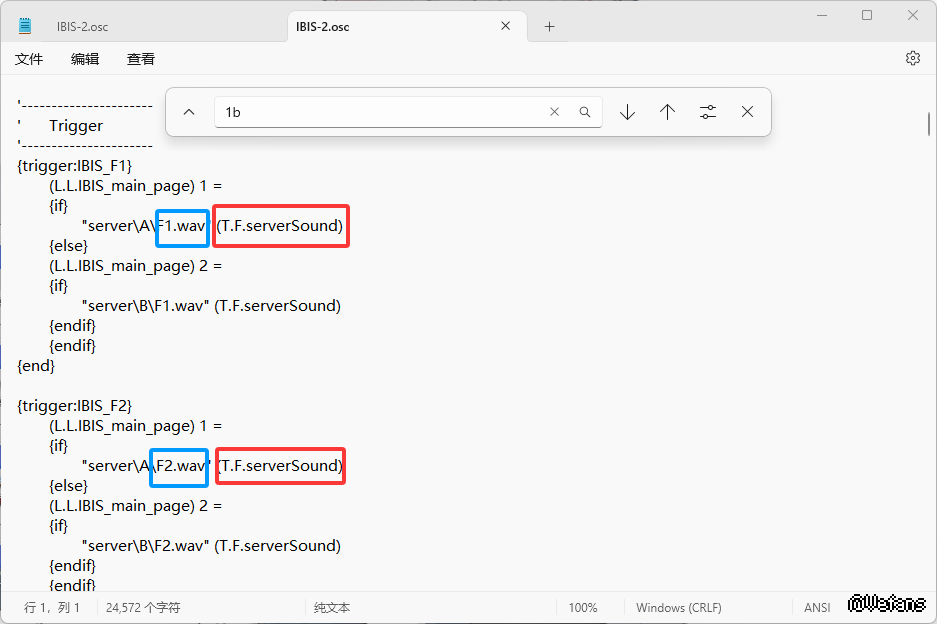
Task: Open ANSI encoding selector
Action: point(817,607)
